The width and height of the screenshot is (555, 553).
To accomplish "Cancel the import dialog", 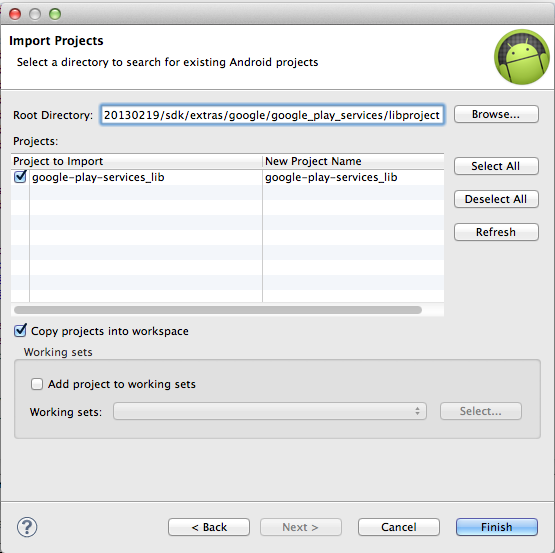I will [399, 527].
